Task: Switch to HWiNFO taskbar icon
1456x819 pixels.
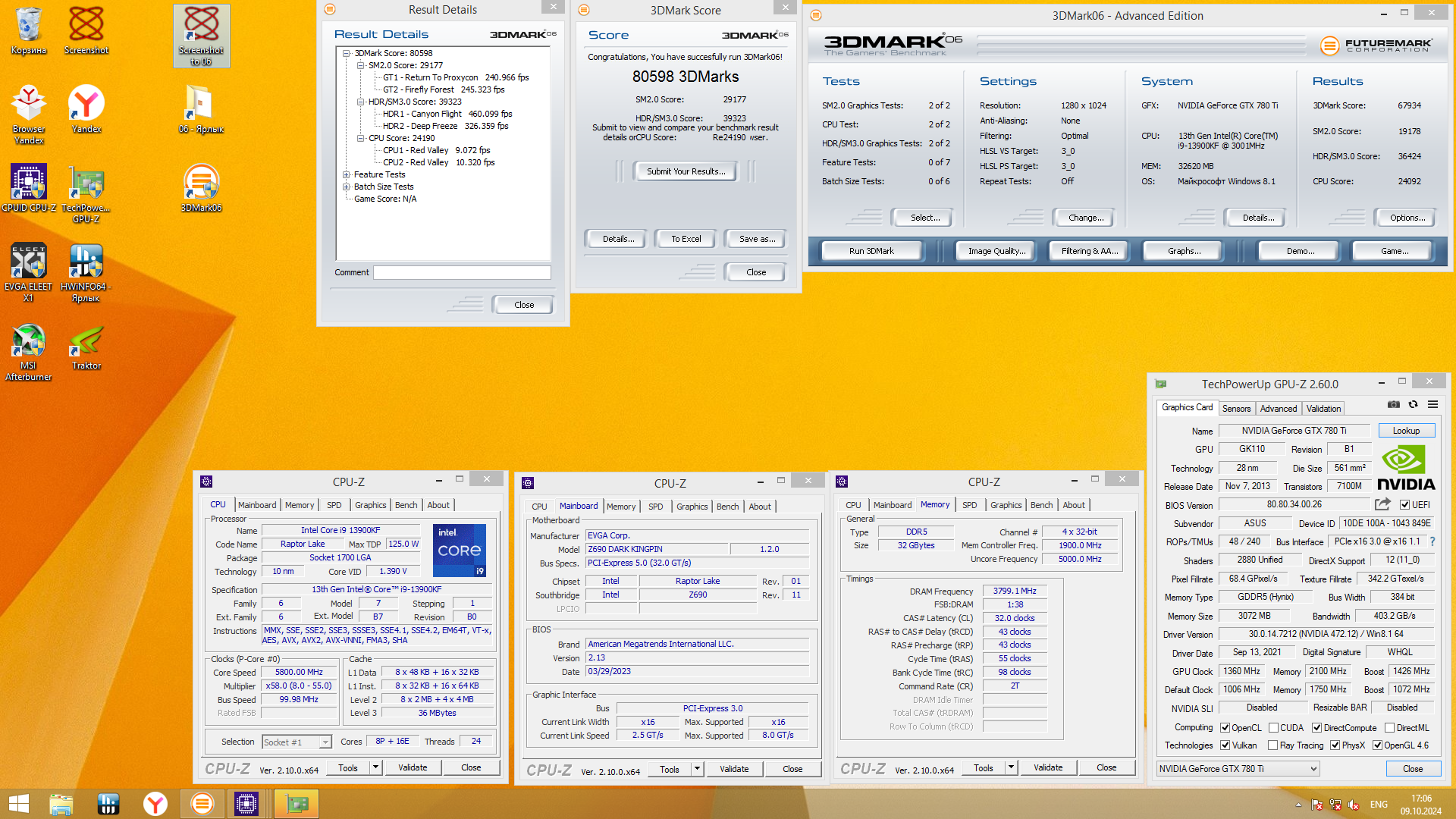Action: click(108, 804)
